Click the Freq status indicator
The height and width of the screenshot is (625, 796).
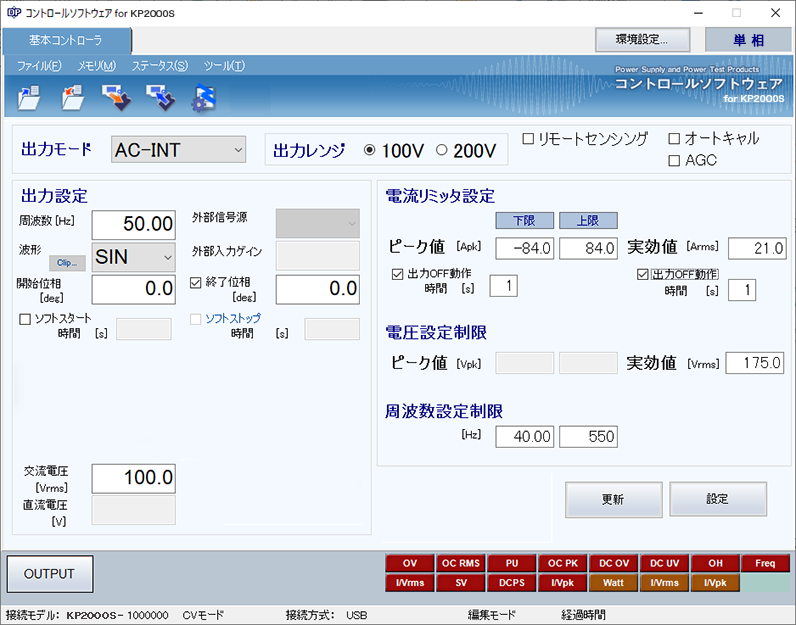(765, 564)
